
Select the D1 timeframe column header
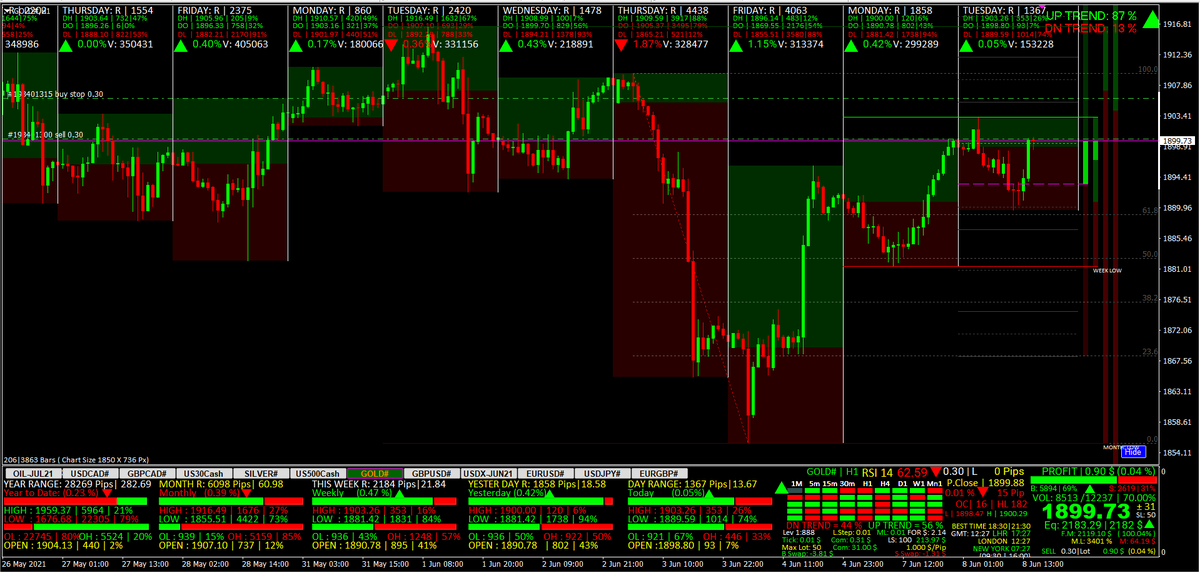point(904,484)
